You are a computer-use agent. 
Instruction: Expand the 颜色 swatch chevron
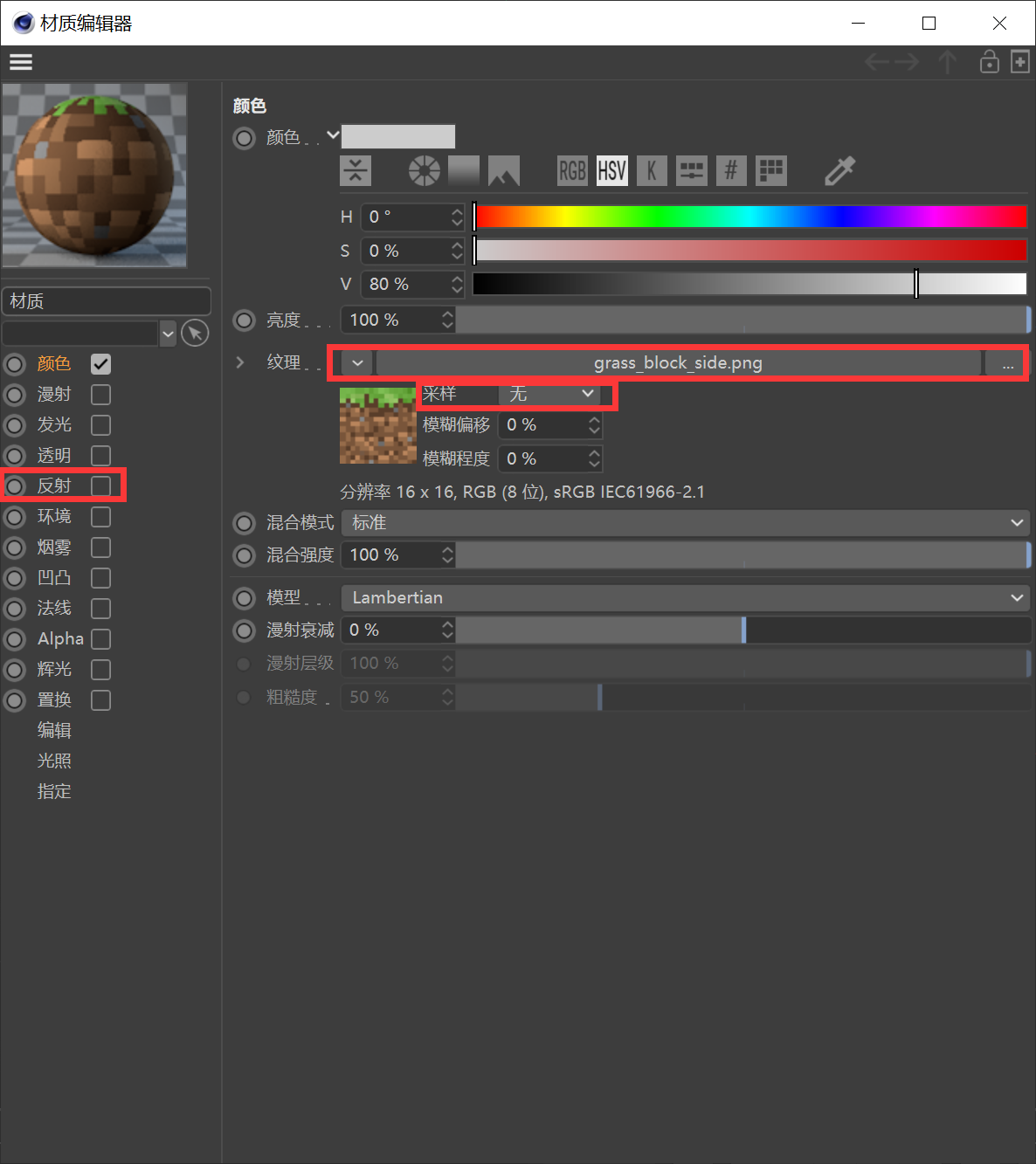[x=333, y=135]
